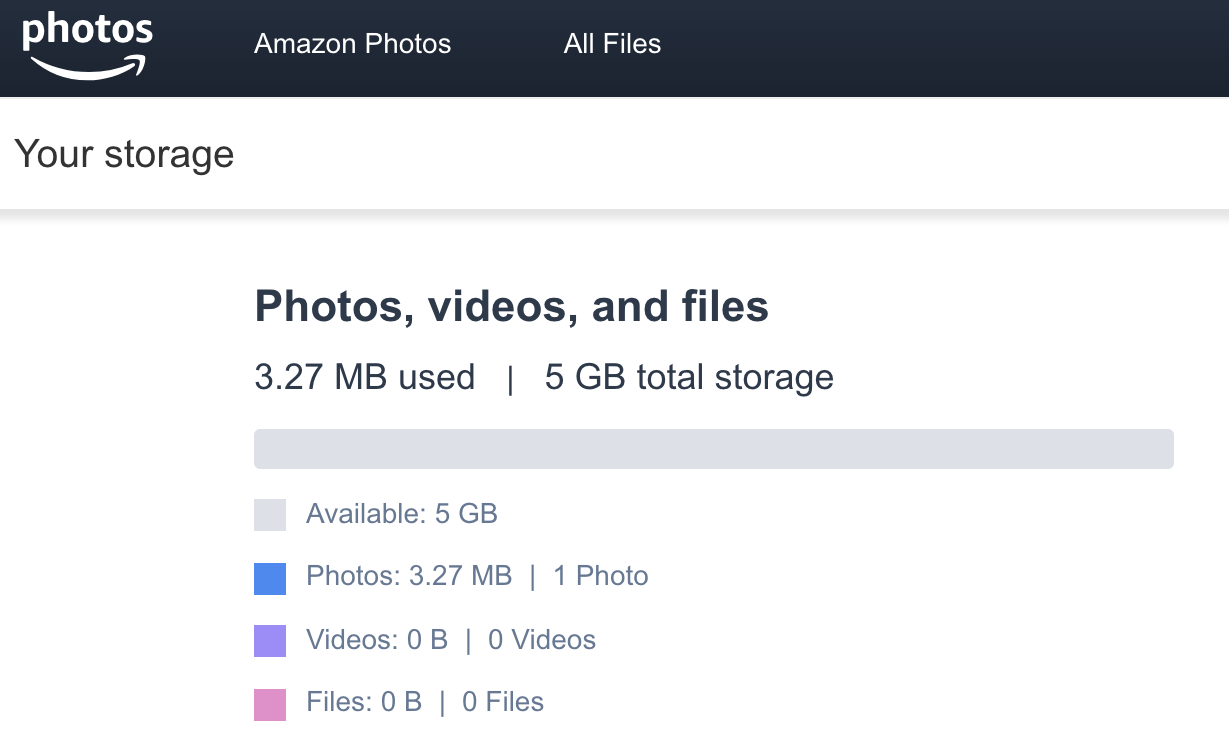Click the 0 Videos count
Screen dimensions: 1229x744
tap(542, 639)
